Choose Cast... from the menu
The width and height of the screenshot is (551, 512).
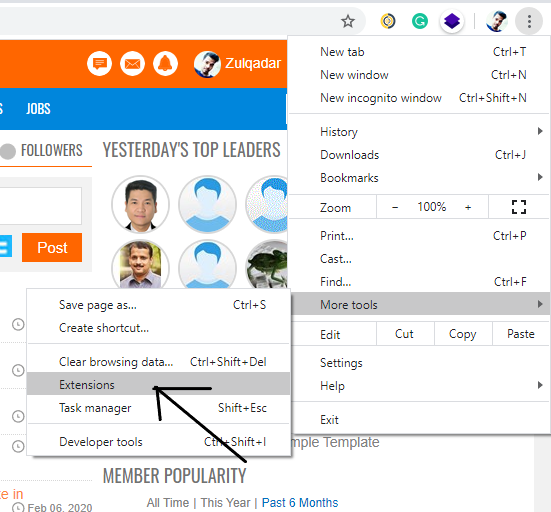pos(419,259)
